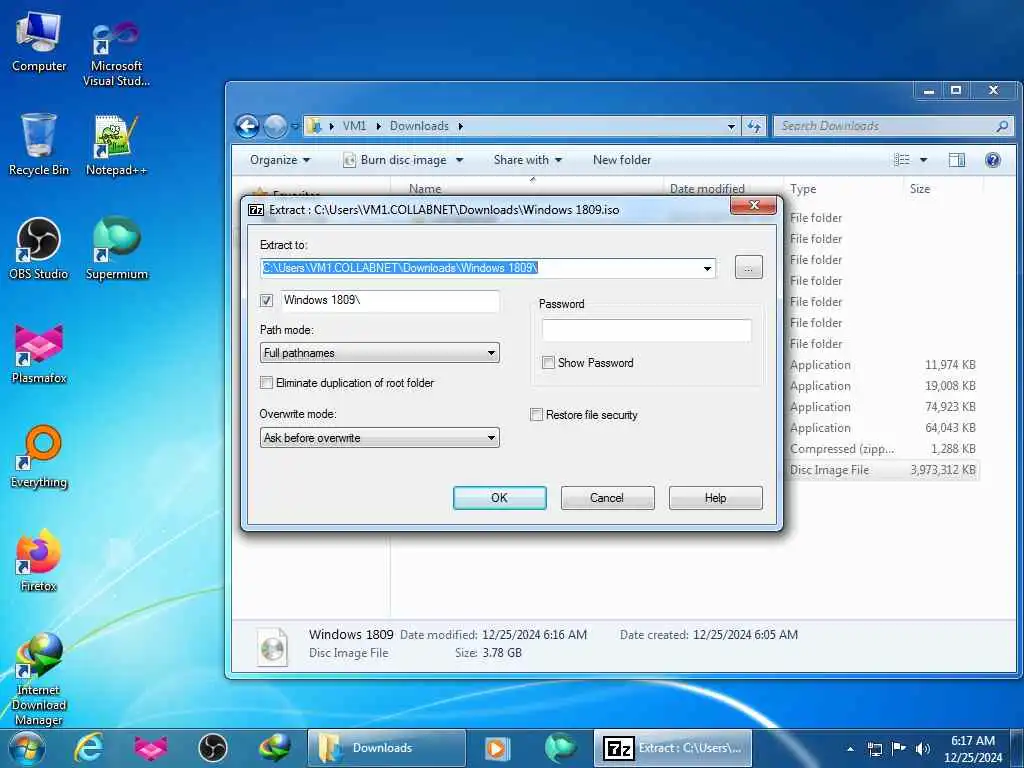Viewport: 1024px width, 768px height.
Task: Enable Eliminate duplication of root folder
Action: point(266,383)
